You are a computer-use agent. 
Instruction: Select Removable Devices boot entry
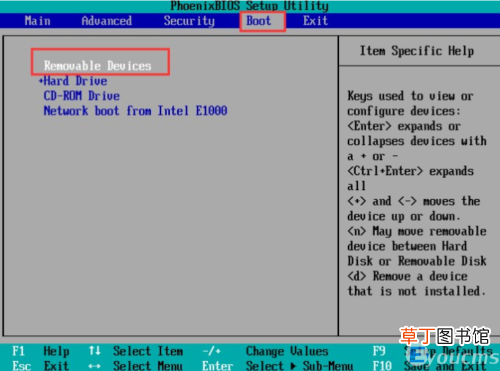98,66
